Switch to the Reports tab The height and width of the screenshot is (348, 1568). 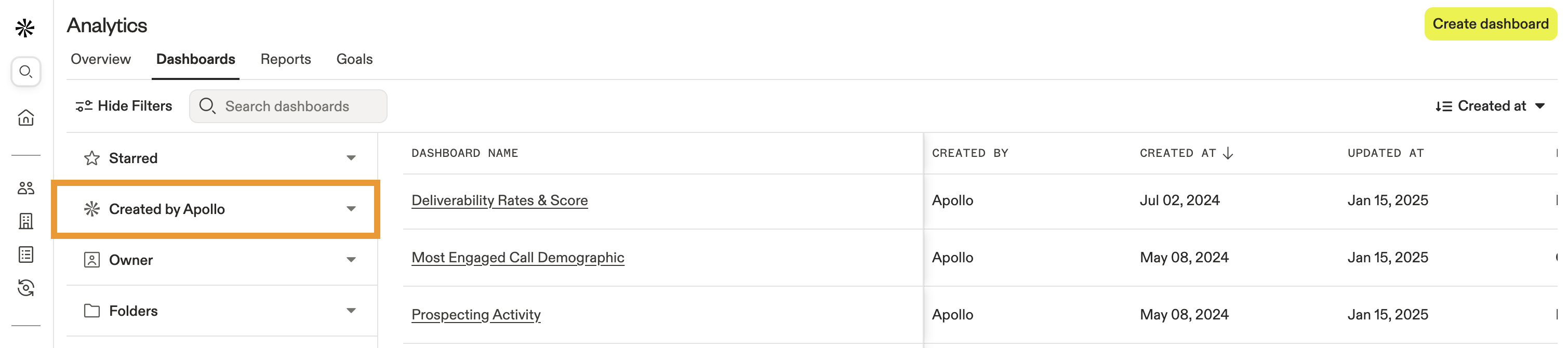click(285, 59)
